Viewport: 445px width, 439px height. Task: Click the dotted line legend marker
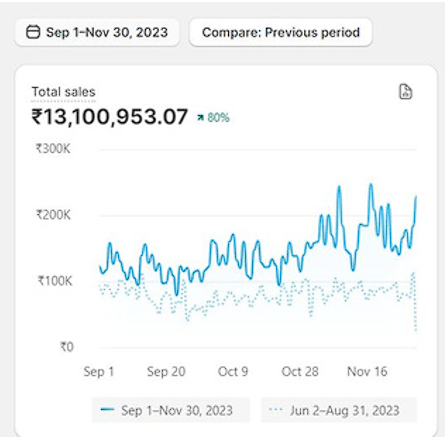point(276,410)
